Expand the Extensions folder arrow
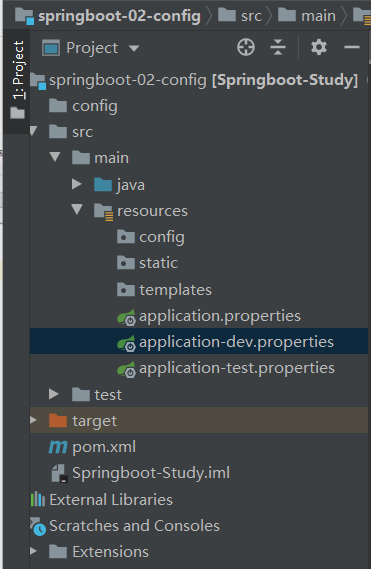The width and height of the screenshot is (371, 569). click(x=33, y=551)
